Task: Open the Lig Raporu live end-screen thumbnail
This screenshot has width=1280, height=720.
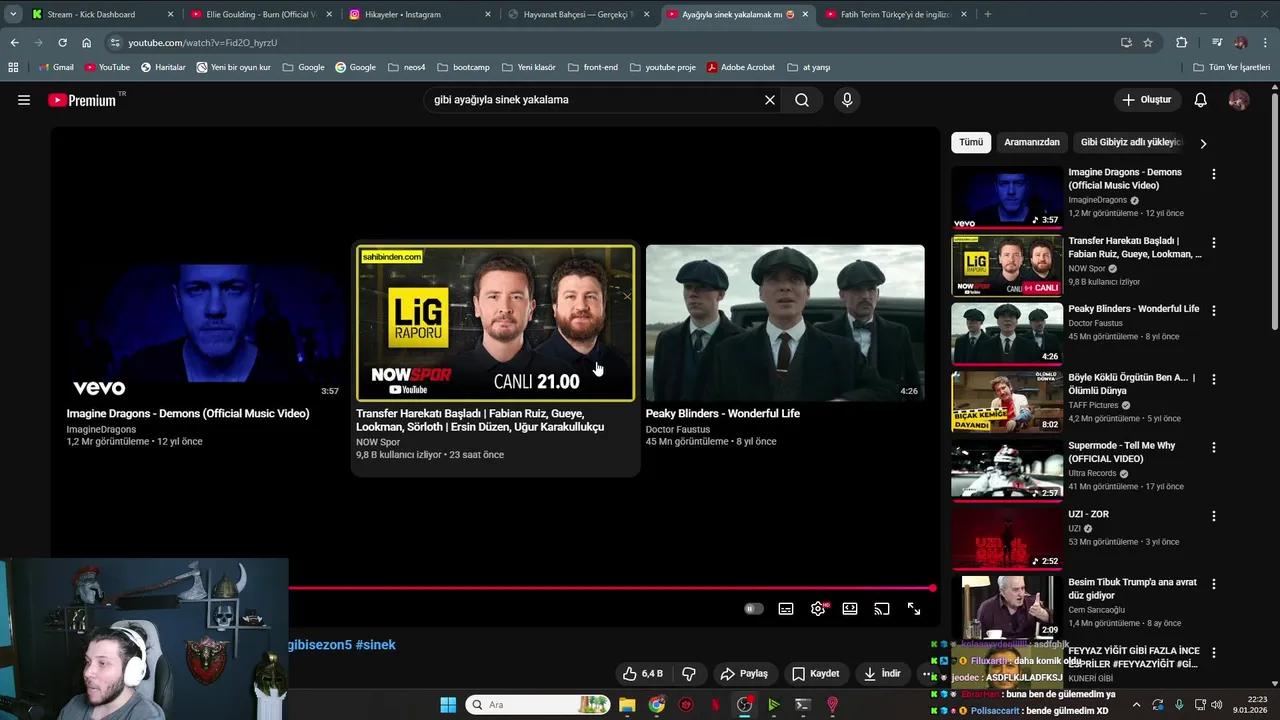Action: point(495,323)
